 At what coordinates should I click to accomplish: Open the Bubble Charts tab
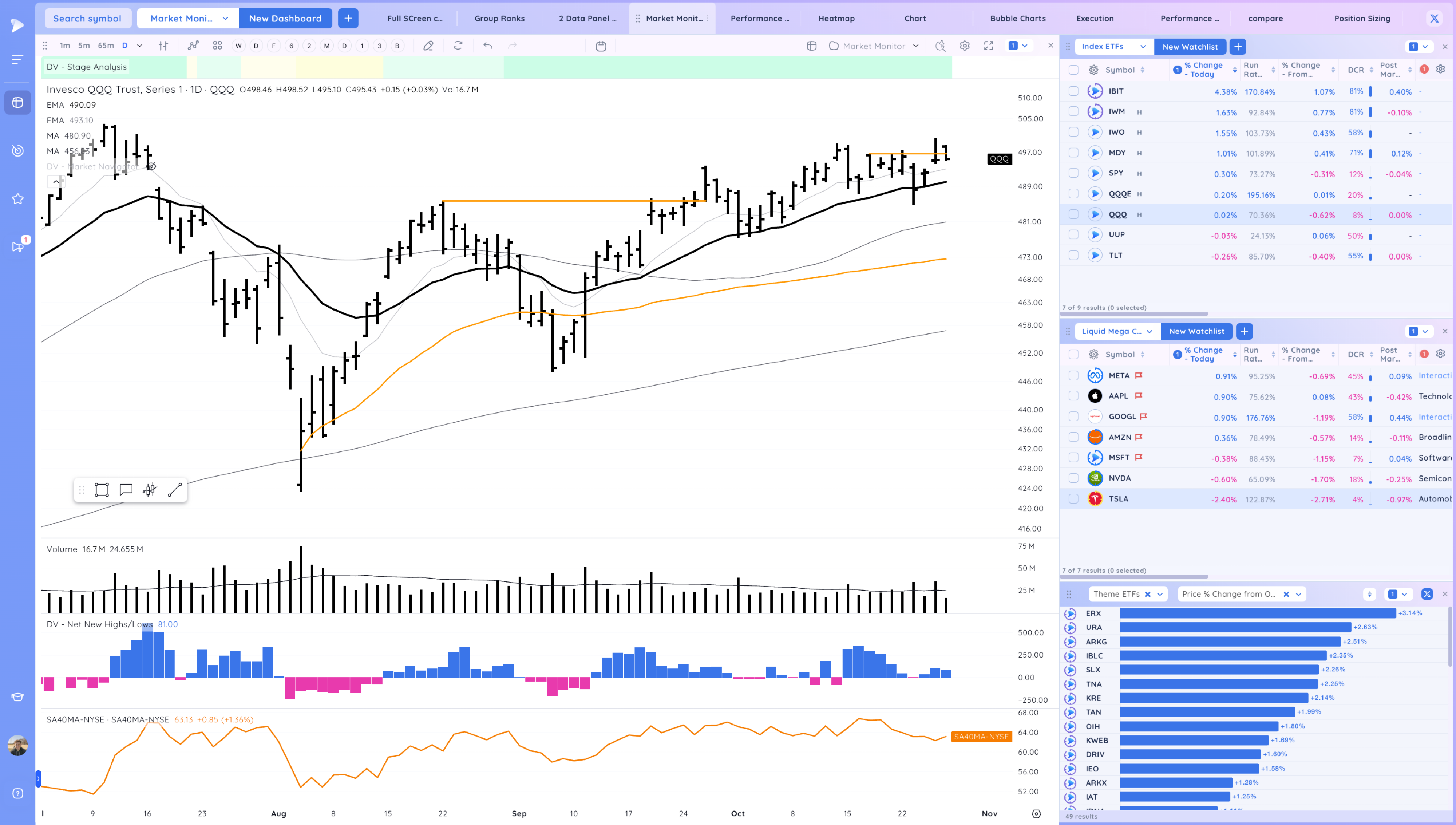point(1017,18)
